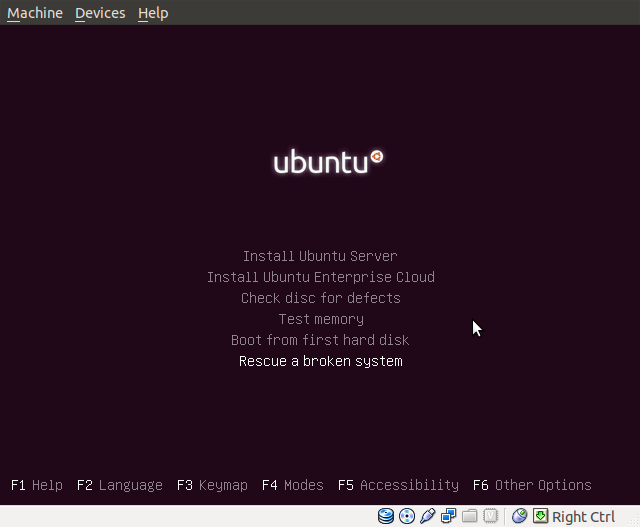The height and width of the screenshot is (527, 640).
Task: Click the F6 Other Options entry
Action: (532, 485)
